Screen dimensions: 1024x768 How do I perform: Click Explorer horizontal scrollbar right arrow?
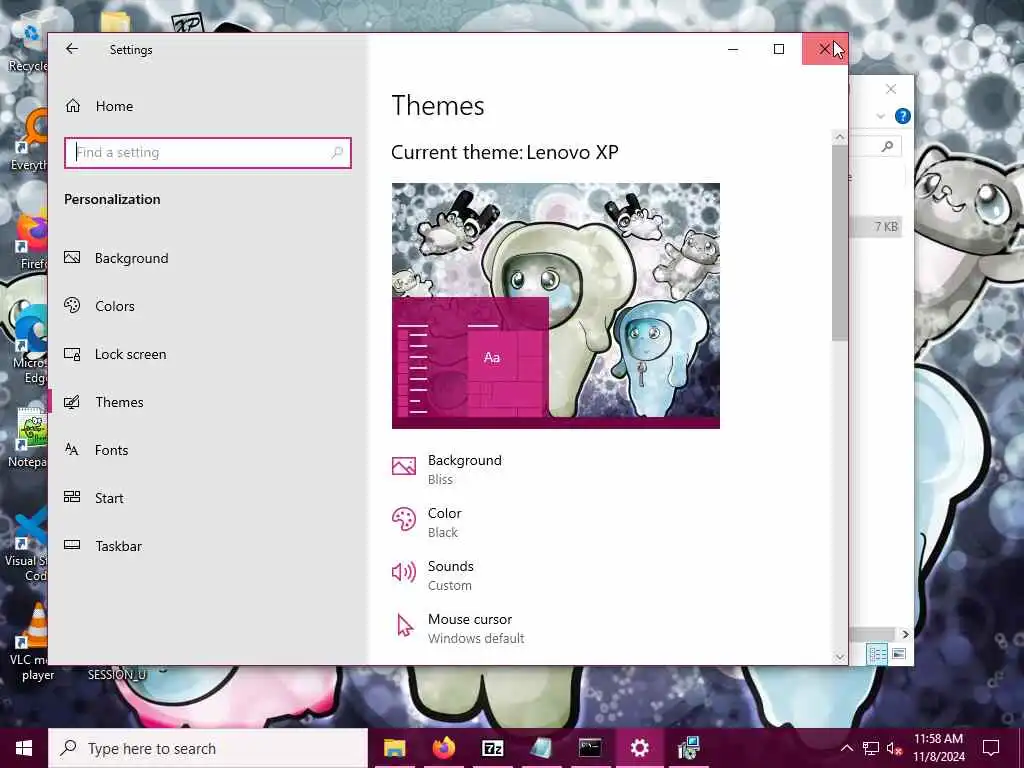click(904, 634)
